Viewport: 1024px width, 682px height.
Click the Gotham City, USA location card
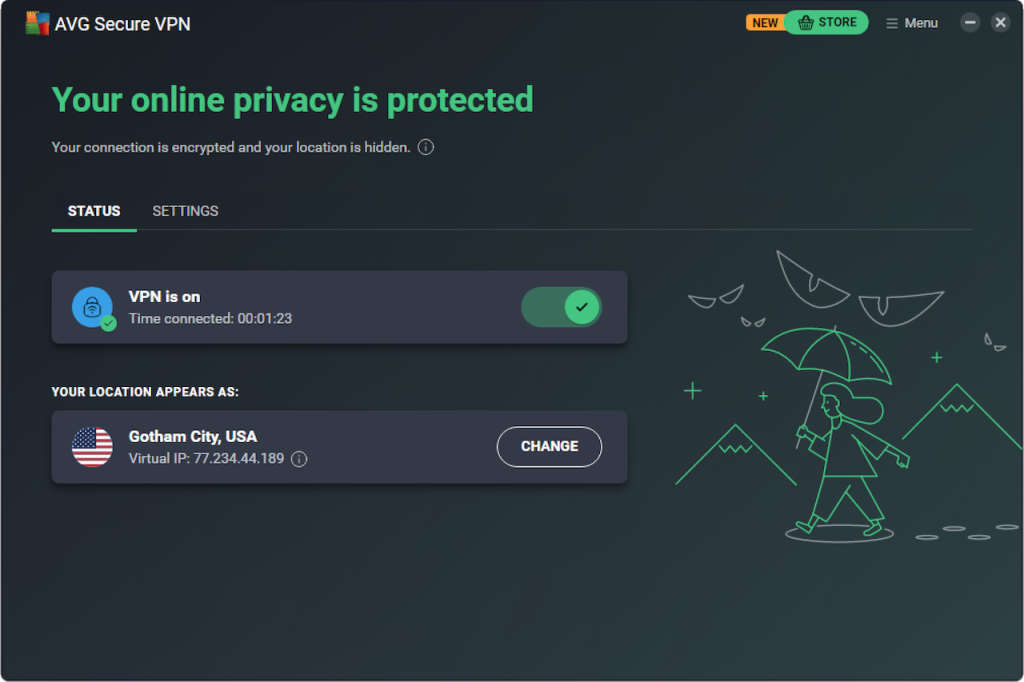(250, 447)
